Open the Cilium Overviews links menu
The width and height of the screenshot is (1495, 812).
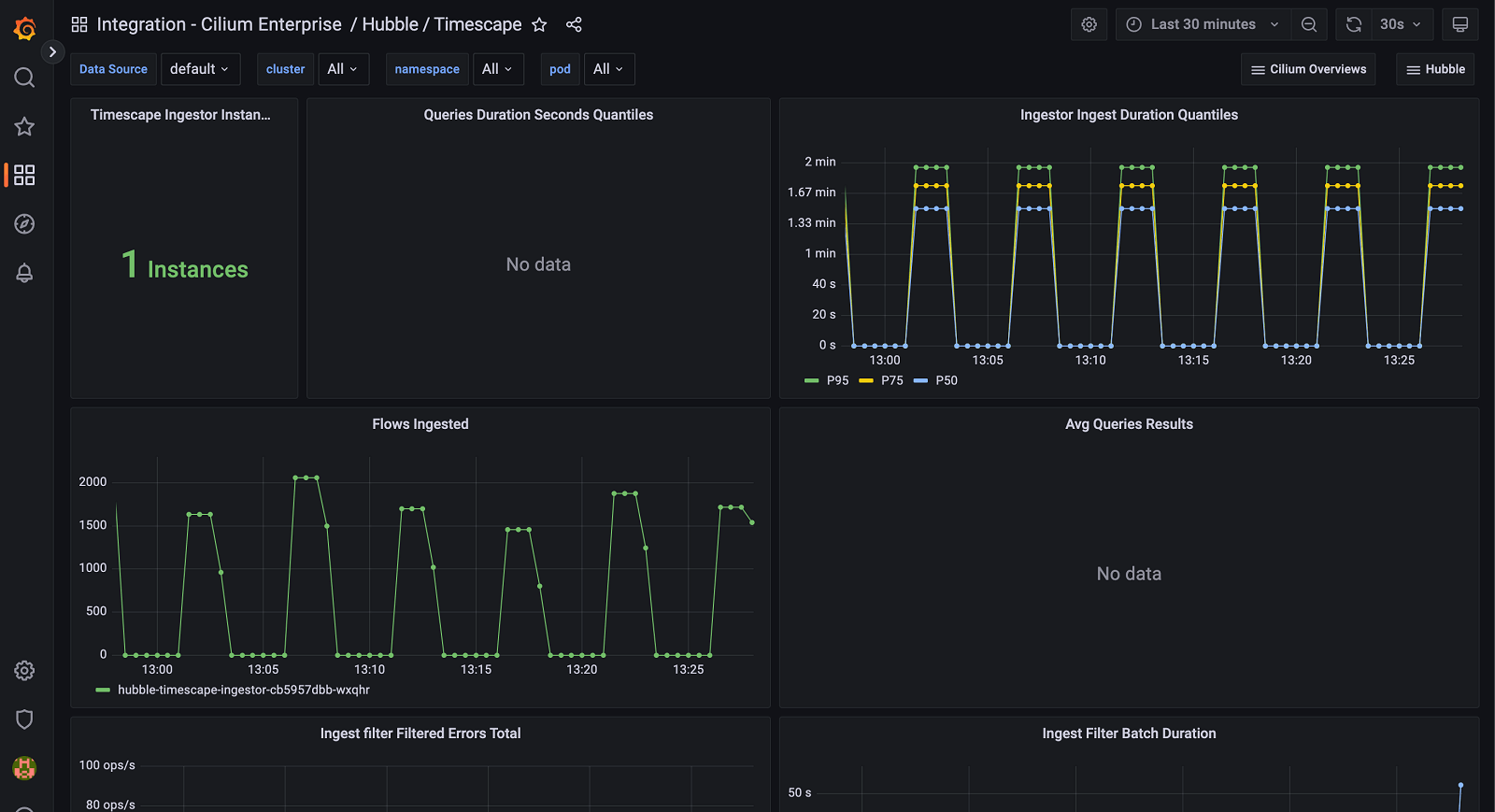pos(1308,69)
